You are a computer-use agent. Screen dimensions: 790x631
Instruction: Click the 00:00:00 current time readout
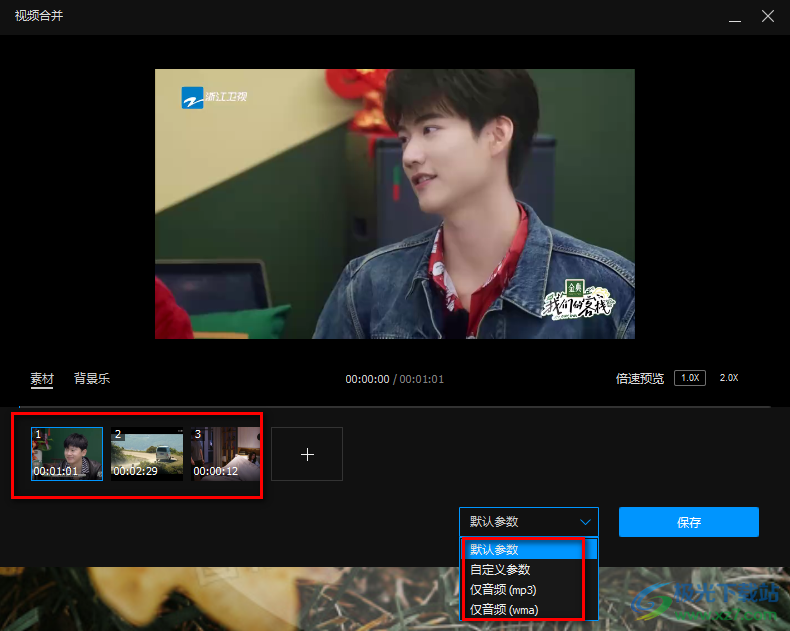(367, 379)
